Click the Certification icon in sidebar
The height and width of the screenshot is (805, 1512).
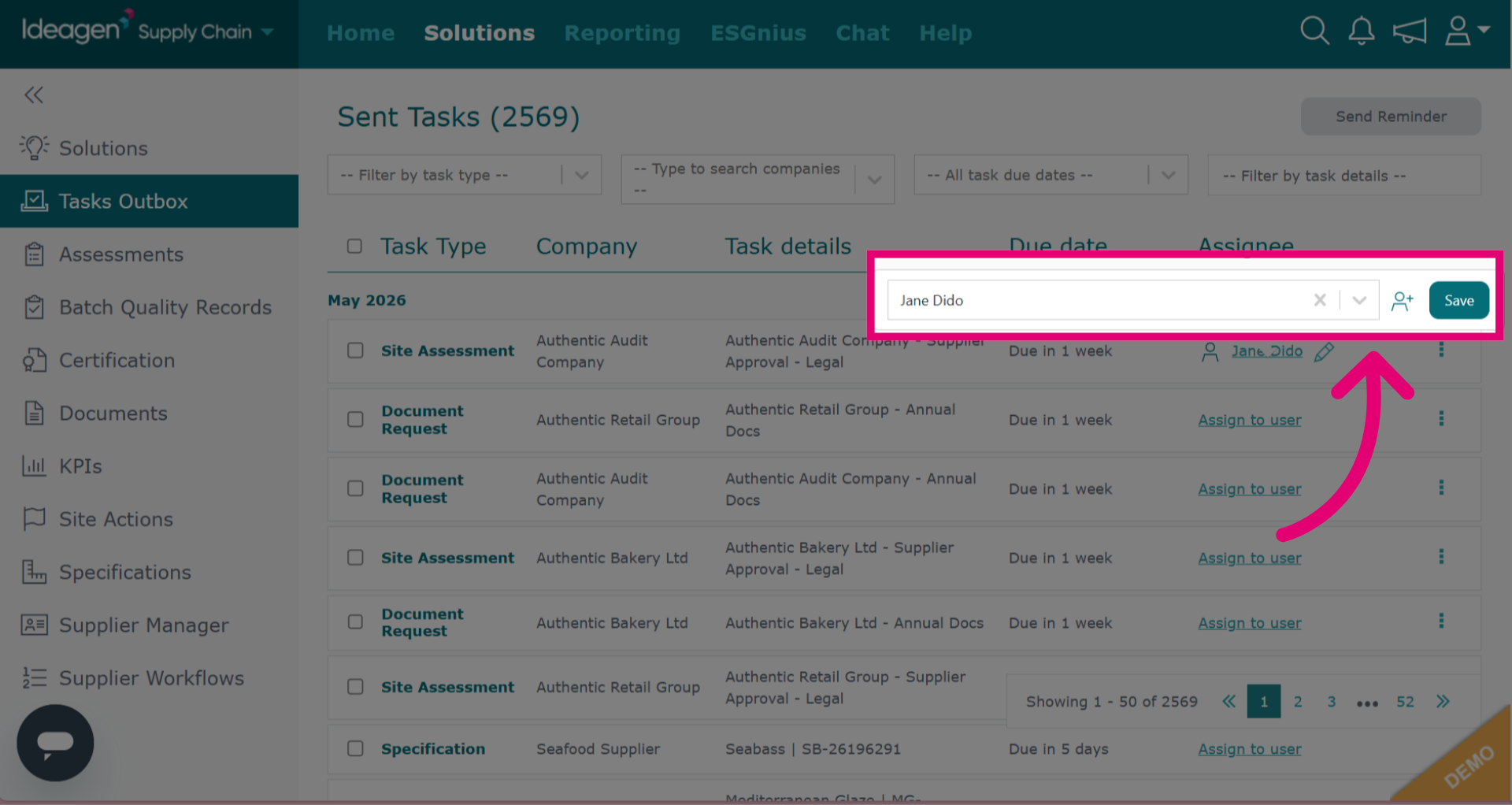[x=34, y=360]
